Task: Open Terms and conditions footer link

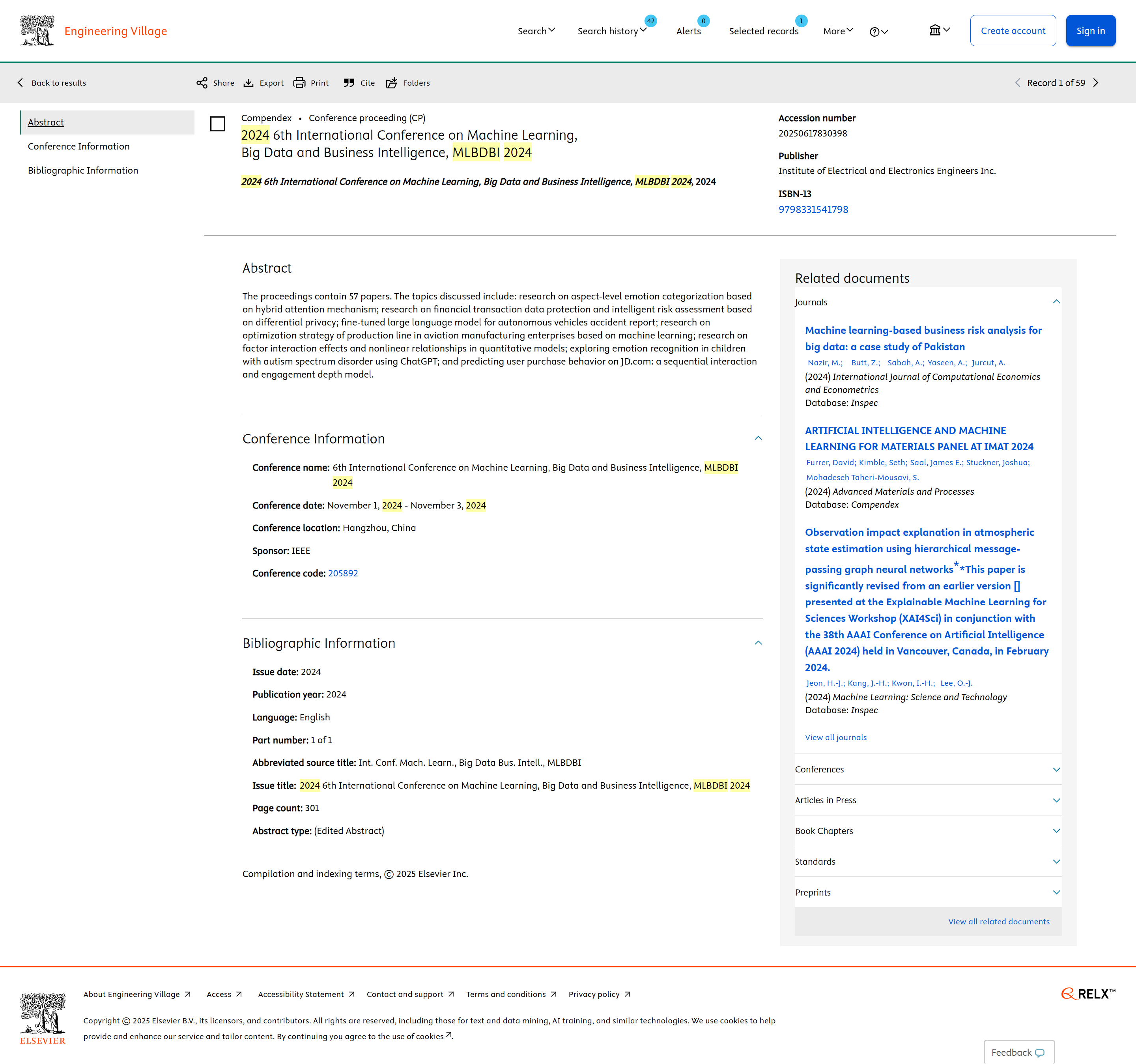Action: click(511, 994)
